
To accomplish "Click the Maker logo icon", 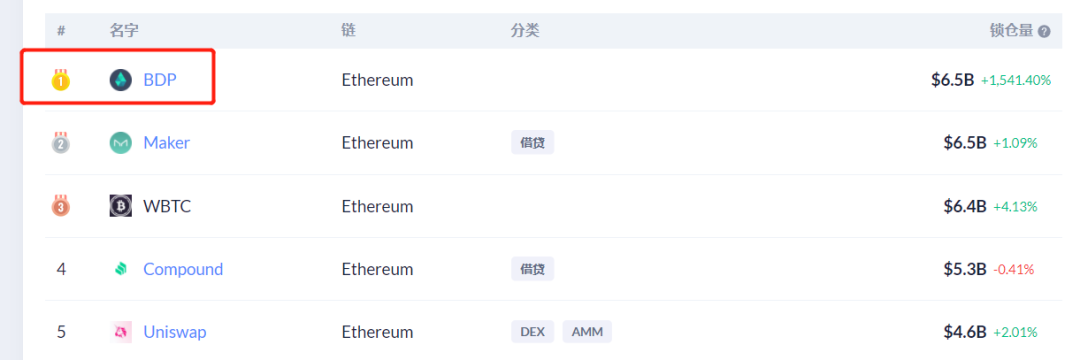I will pyautogui.click(x=121, y=143).
